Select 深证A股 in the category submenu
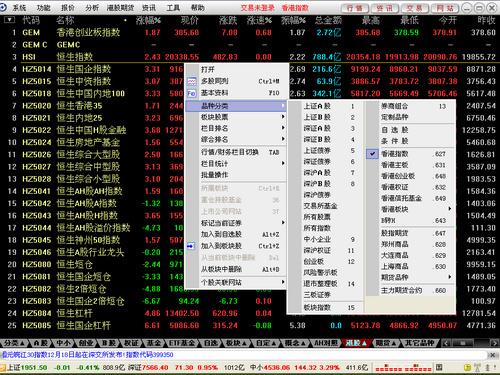Viewport: 500px width, 375px height. [x=325, y=128]
